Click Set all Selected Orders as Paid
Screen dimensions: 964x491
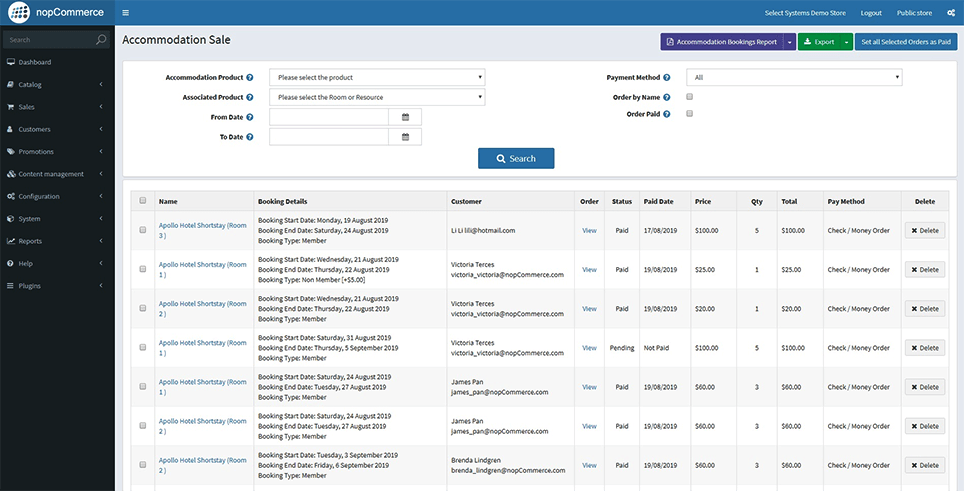906,42
